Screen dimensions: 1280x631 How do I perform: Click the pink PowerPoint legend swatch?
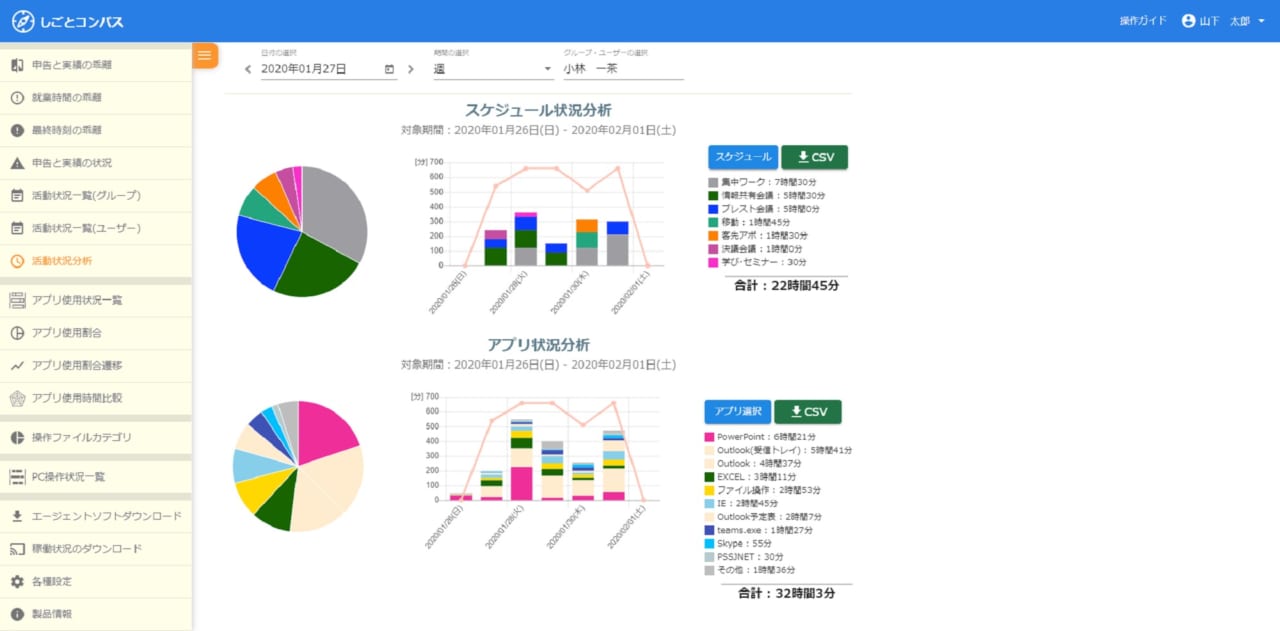click(709, 437)
